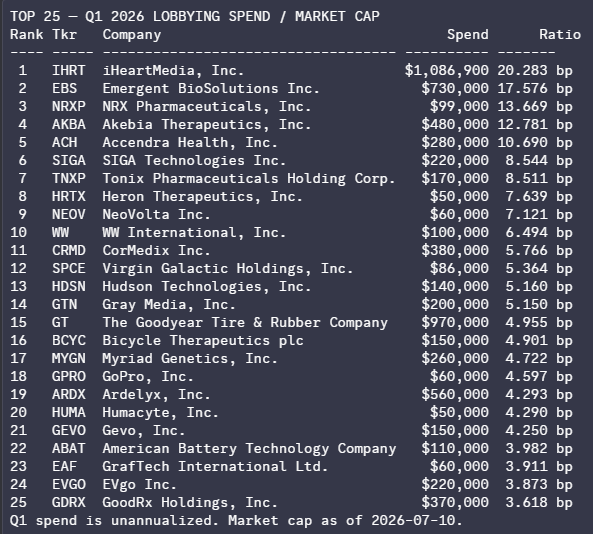Click the spend value '$480,000'
Image resolution: width=593 pixels, height=534 pixels.
(x=455, y=124)
